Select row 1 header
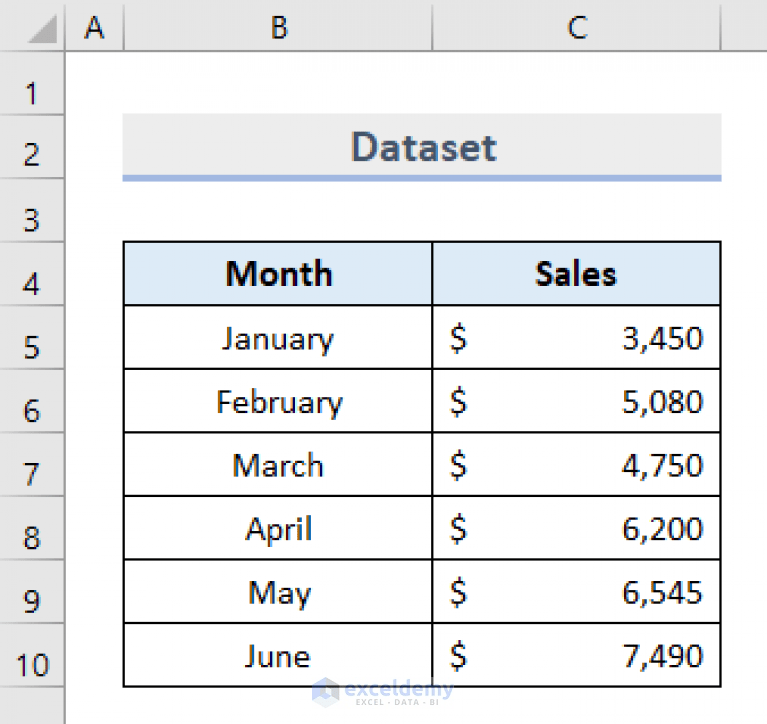 [32, 83]
